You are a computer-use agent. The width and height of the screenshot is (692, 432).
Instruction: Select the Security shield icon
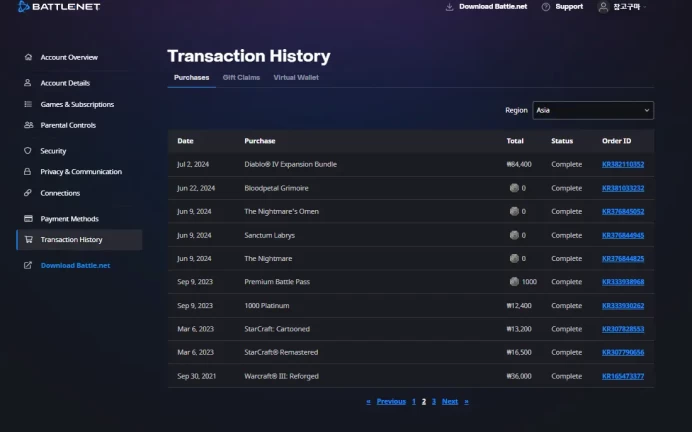28,150
